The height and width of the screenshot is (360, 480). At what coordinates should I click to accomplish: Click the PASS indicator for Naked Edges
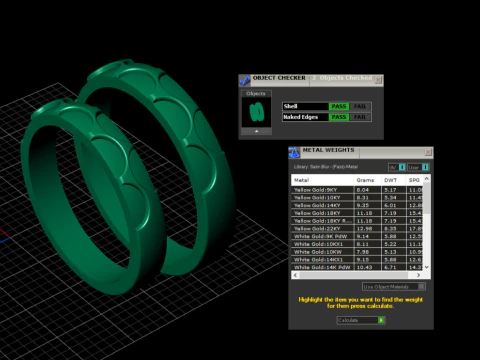(339, 117)
